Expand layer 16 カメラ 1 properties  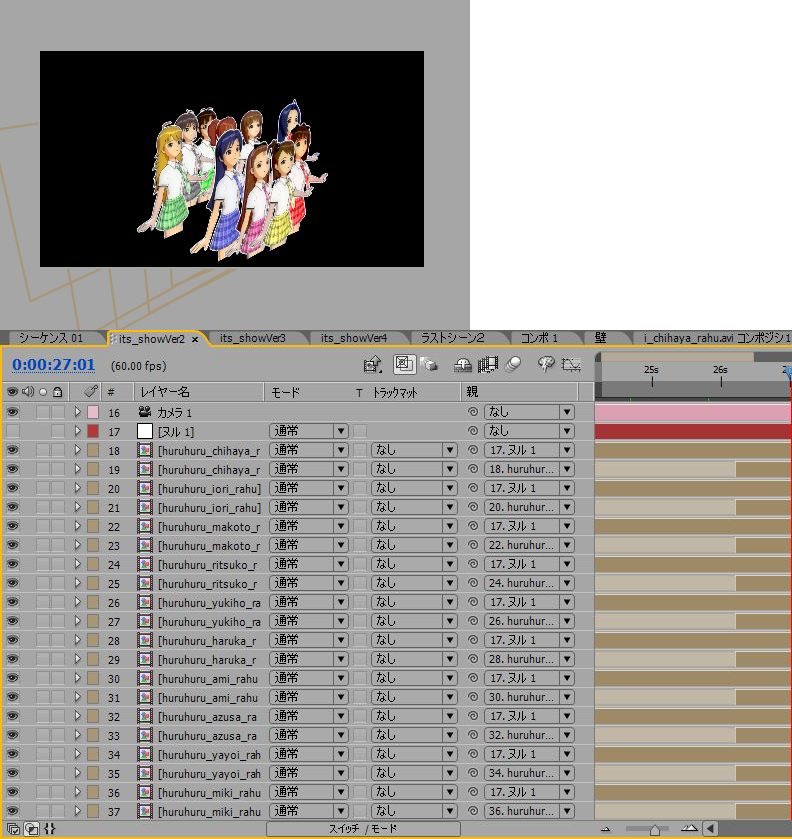[78, 412]
